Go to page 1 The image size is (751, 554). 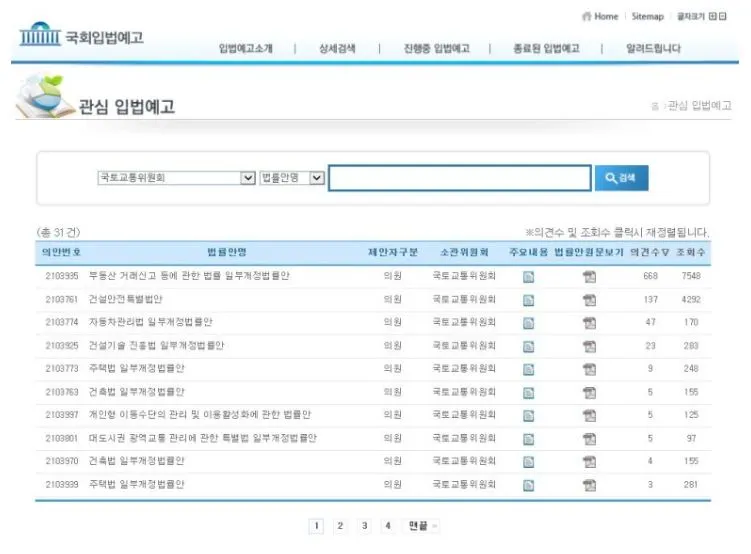[316, 526]
